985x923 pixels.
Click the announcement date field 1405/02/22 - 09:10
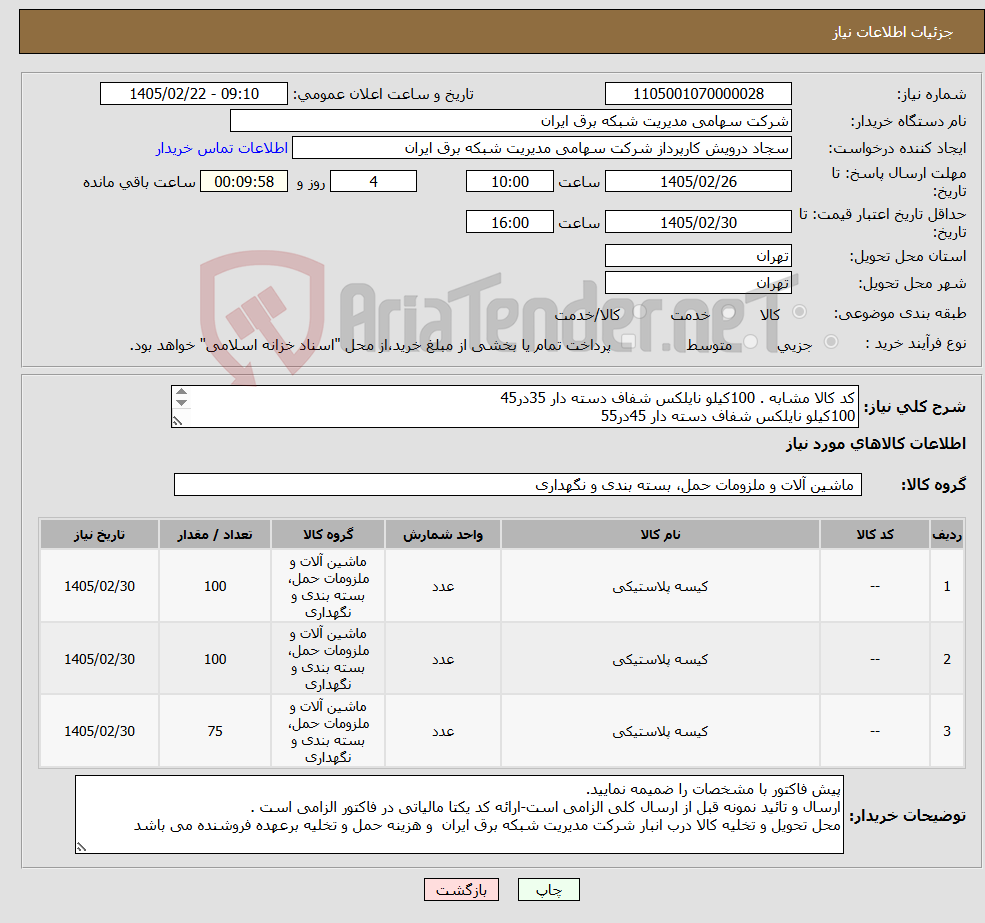(x=193, y=94)
